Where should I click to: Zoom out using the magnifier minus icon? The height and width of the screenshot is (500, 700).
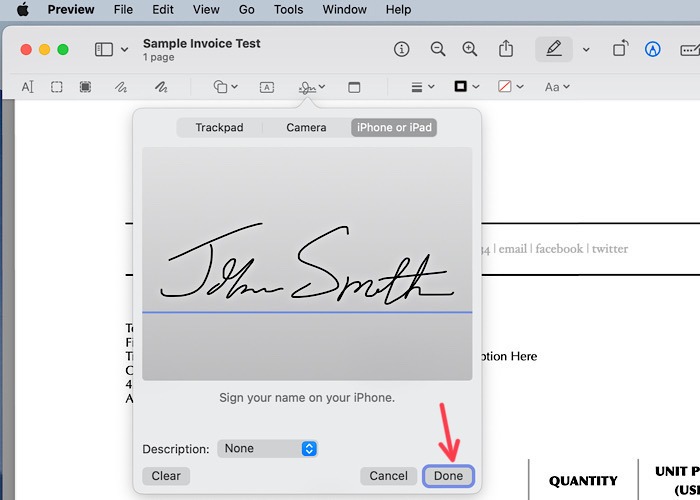pyautogui.click(x=437, y=49)
